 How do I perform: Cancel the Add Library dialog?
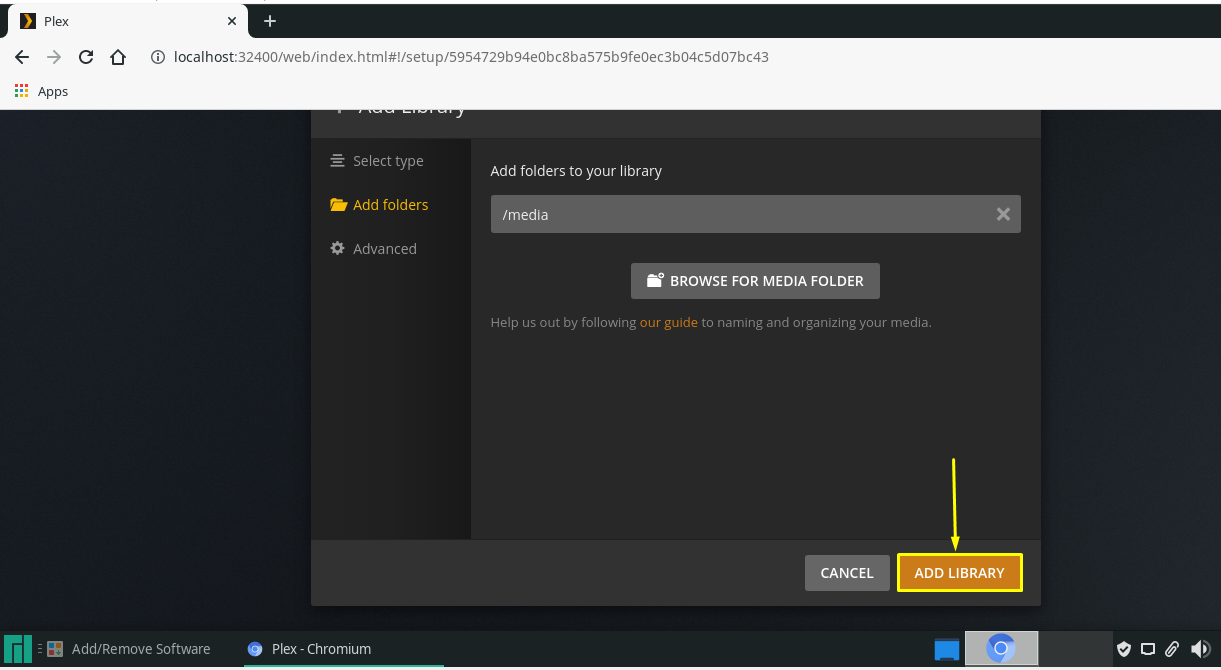click(847, 573)
